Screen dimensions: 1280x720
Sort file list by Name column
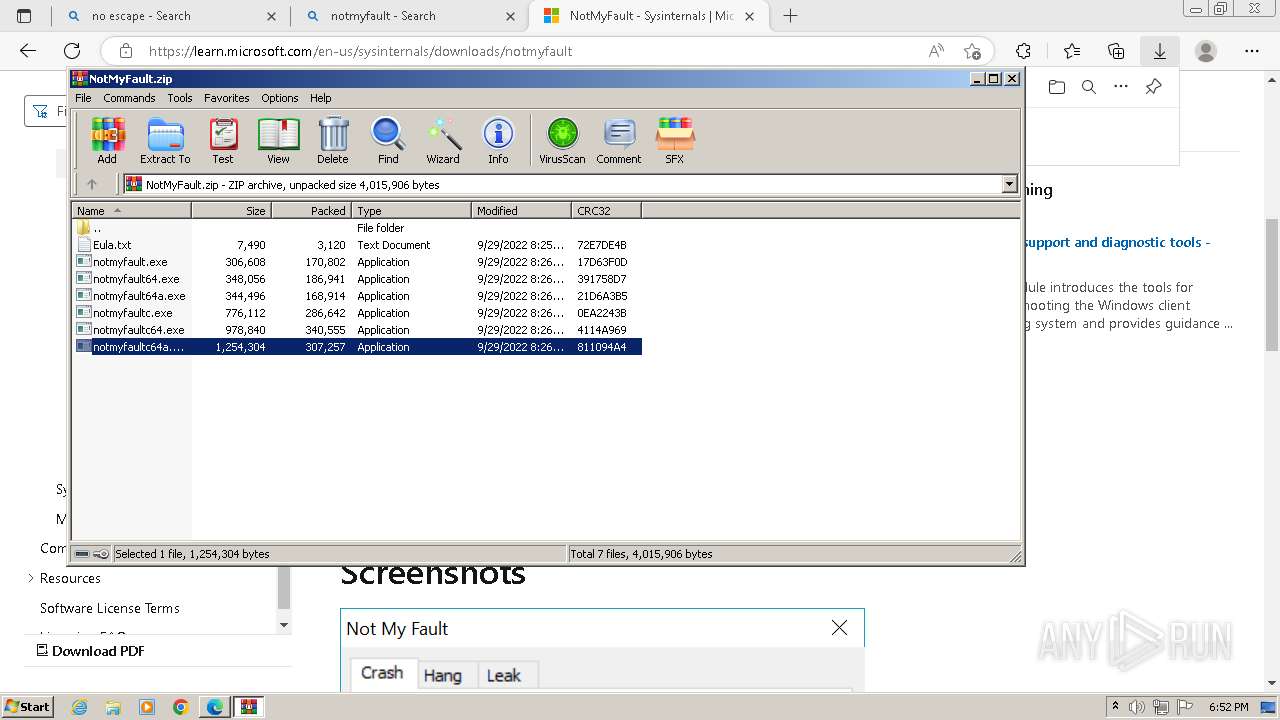[x=132, y=210]
